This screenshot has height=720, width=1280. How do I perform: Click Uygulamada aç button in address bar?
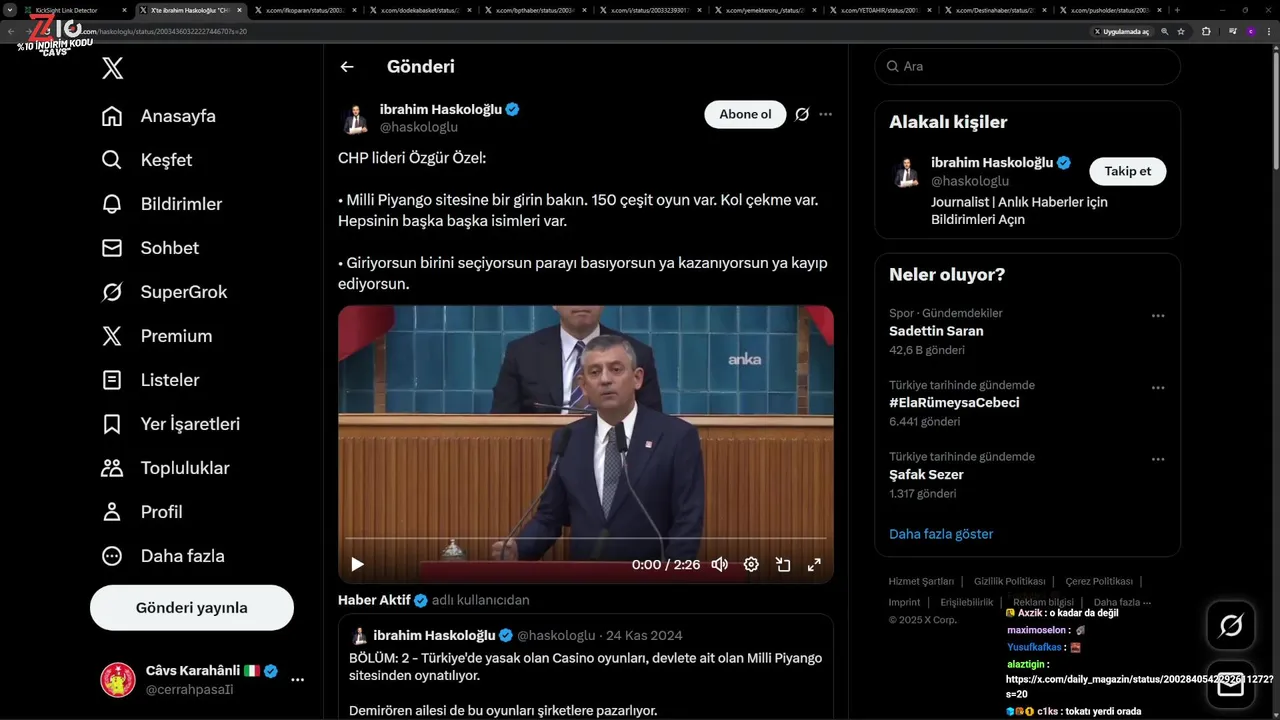[x=1121, y=31]
